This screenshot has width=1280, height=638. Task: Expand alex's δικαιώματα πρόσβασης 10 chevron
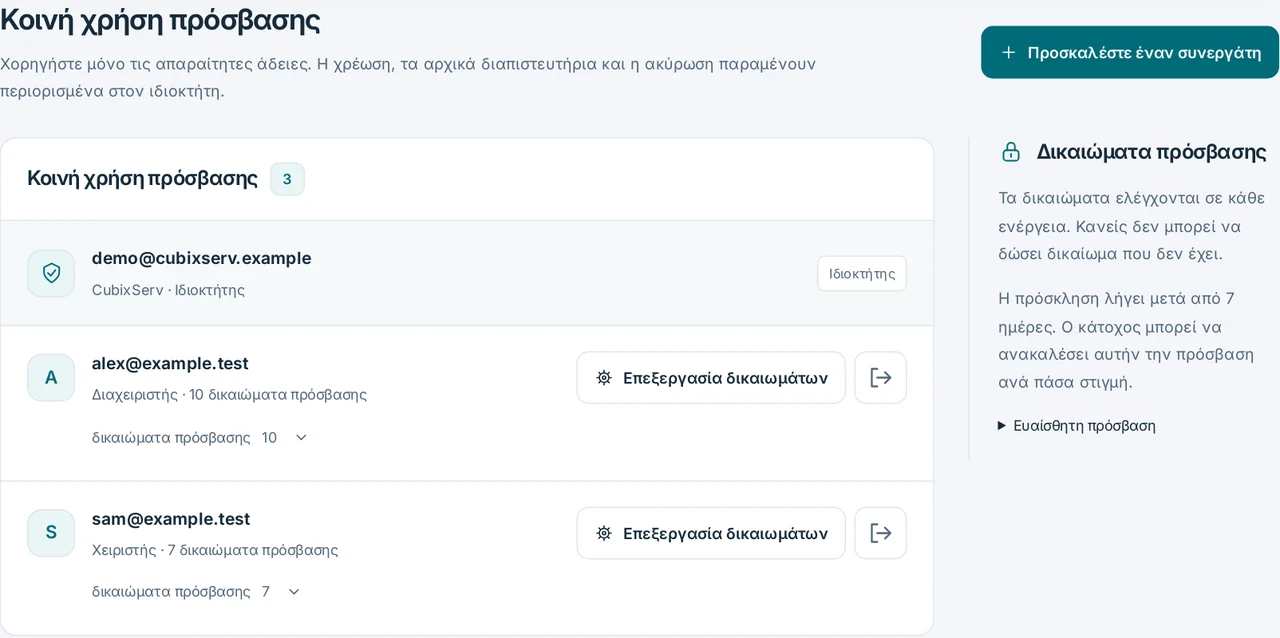[301, 438]
